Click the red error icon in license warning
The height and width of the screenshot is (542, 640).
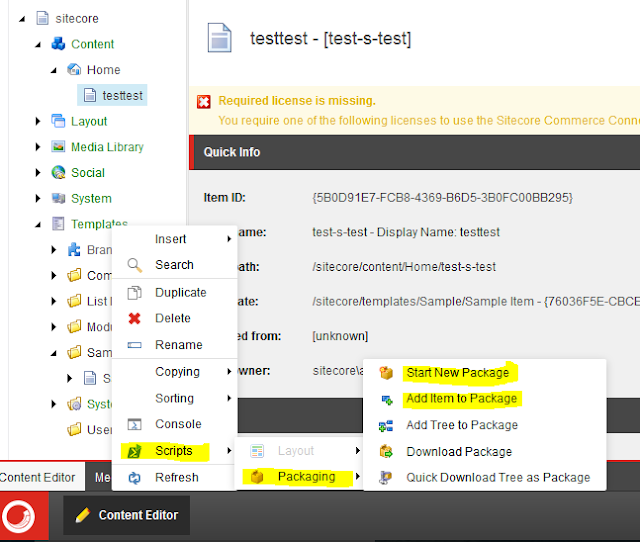(204, 102)
